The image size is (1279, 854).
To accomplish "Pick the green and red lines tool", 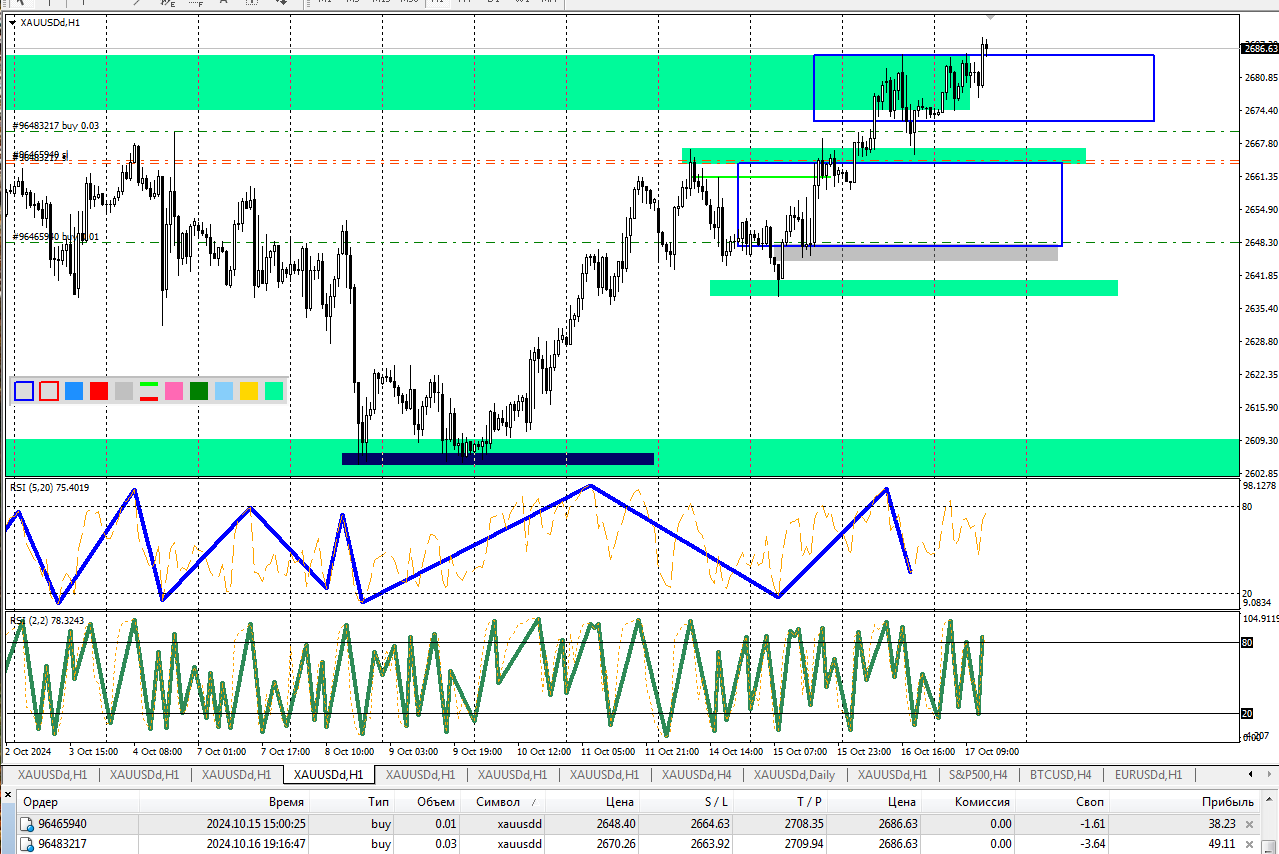I will coord(149,391).
